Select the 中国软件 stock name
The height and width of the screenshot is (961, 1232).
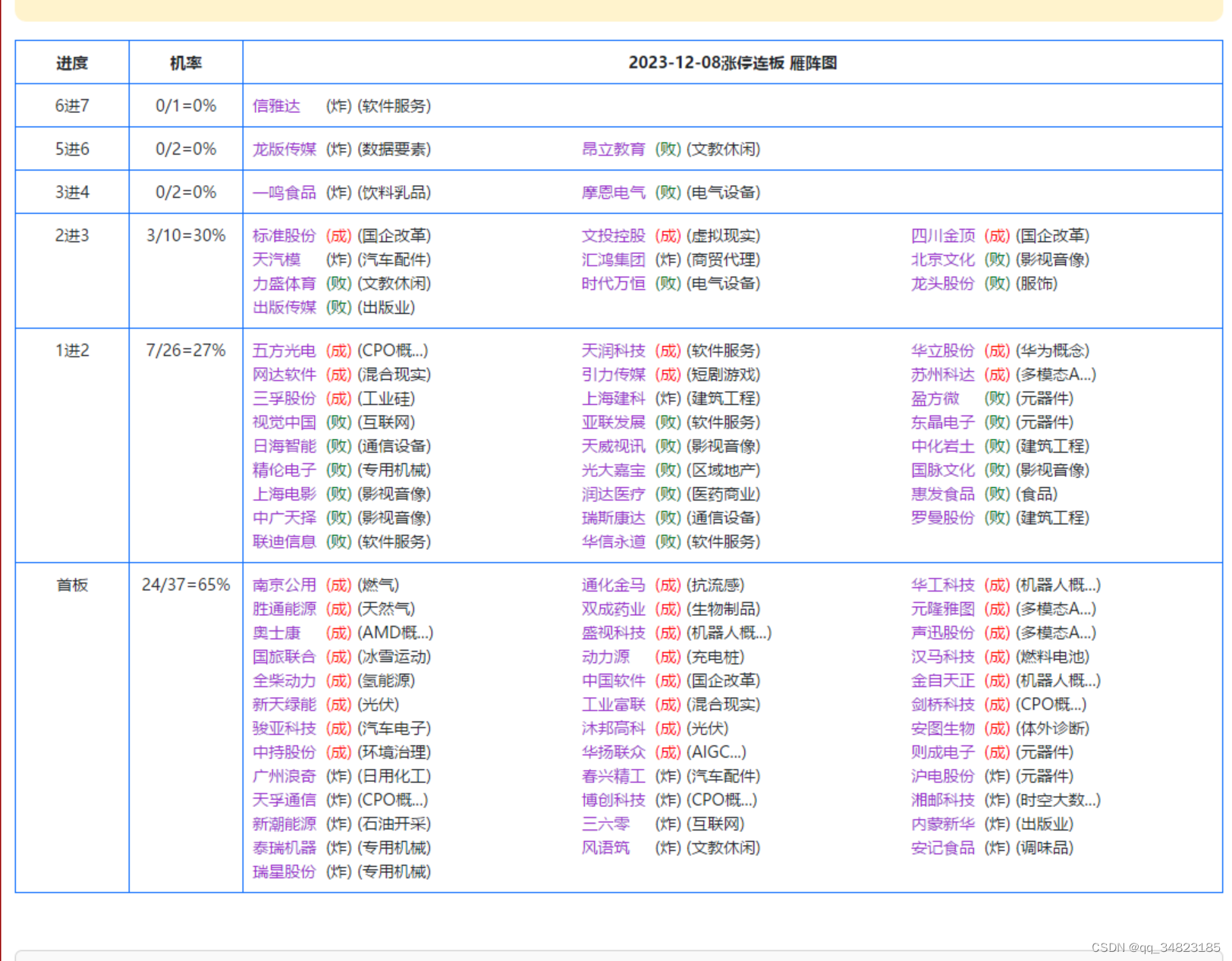click(x=614, y=680)
